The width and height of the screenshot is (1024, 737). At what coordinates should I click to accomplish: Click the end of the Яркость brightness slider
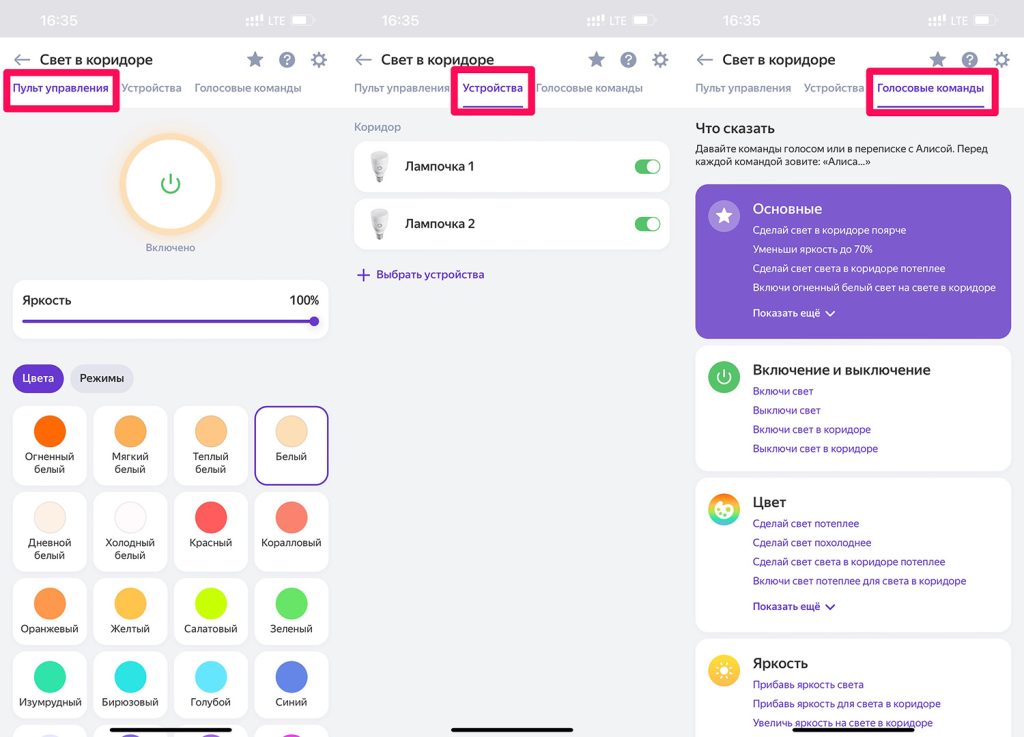point(314,321)
